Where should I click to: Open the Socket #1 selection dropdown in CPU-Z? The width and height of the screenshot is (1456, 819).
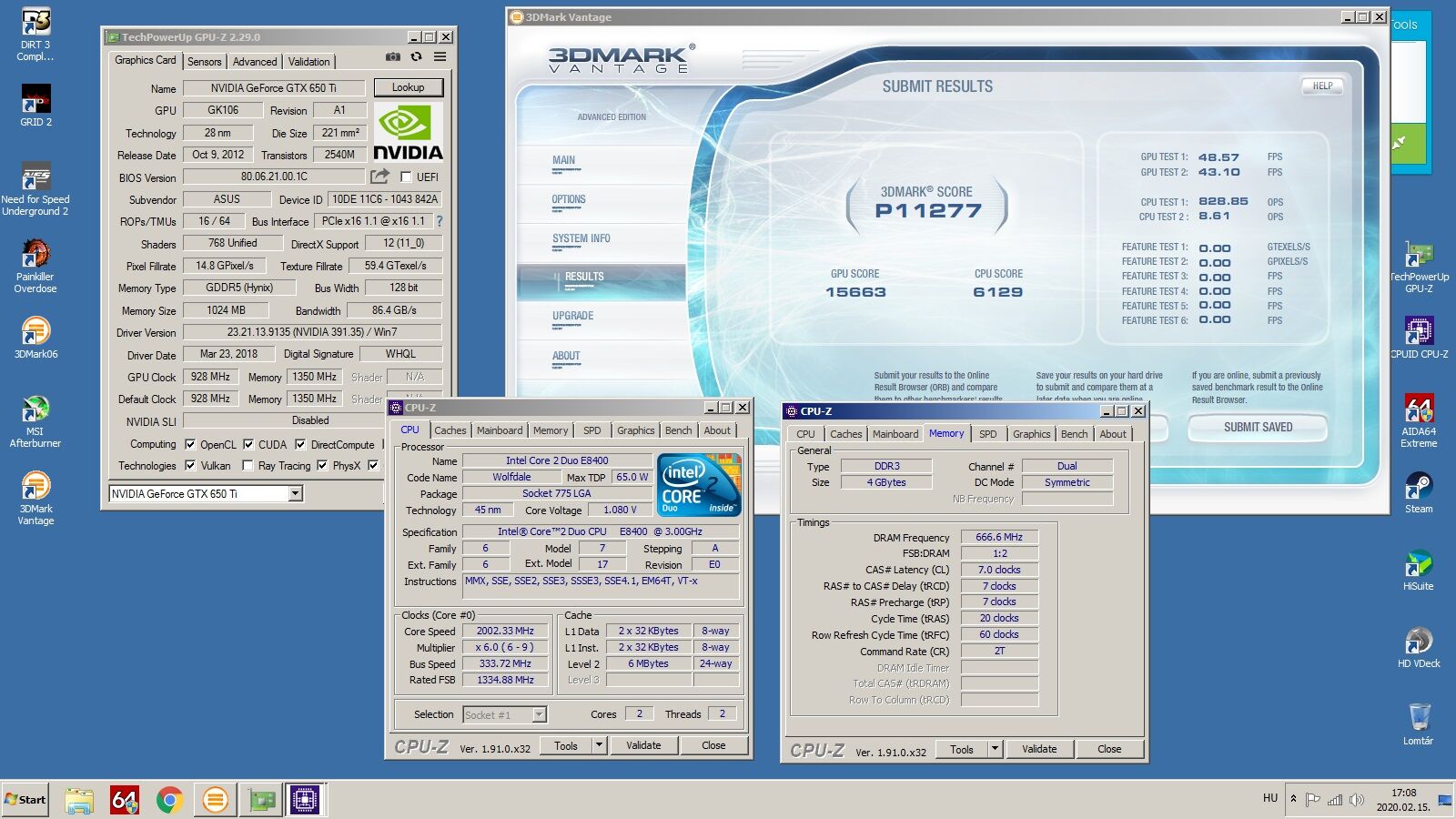point(539,715)
